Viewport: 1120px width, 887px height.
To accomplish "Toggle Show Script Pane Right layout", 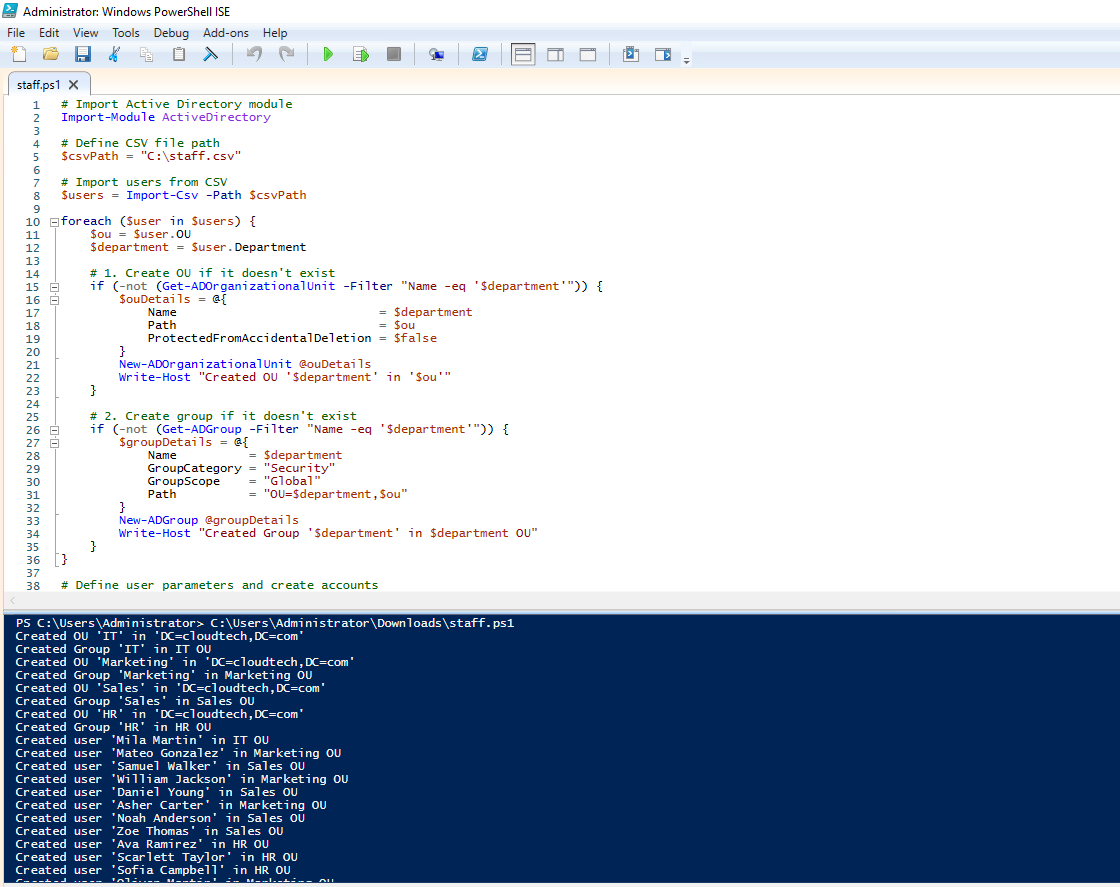I will (x=556, y=54).
